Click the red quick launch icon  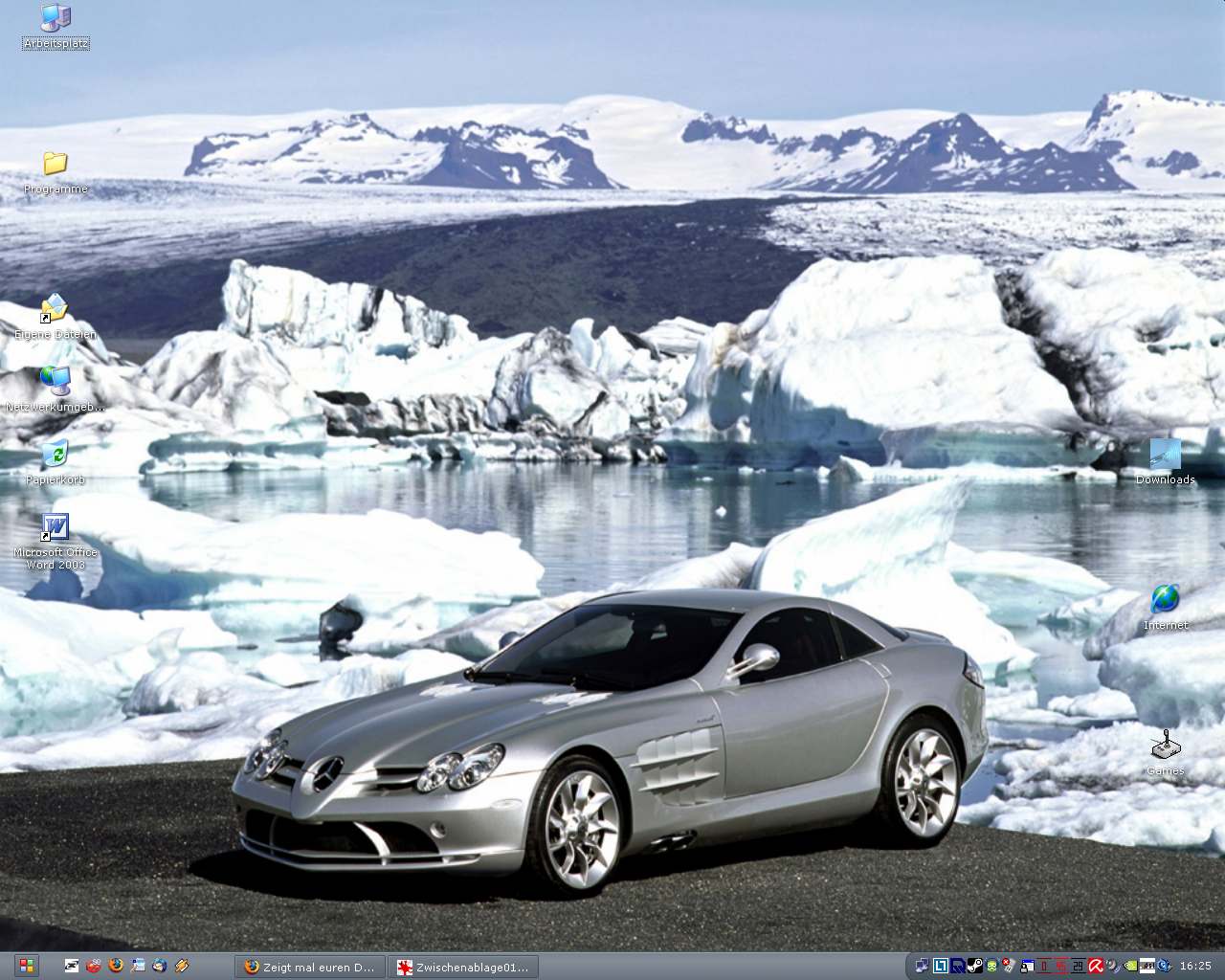coord(94,966)
